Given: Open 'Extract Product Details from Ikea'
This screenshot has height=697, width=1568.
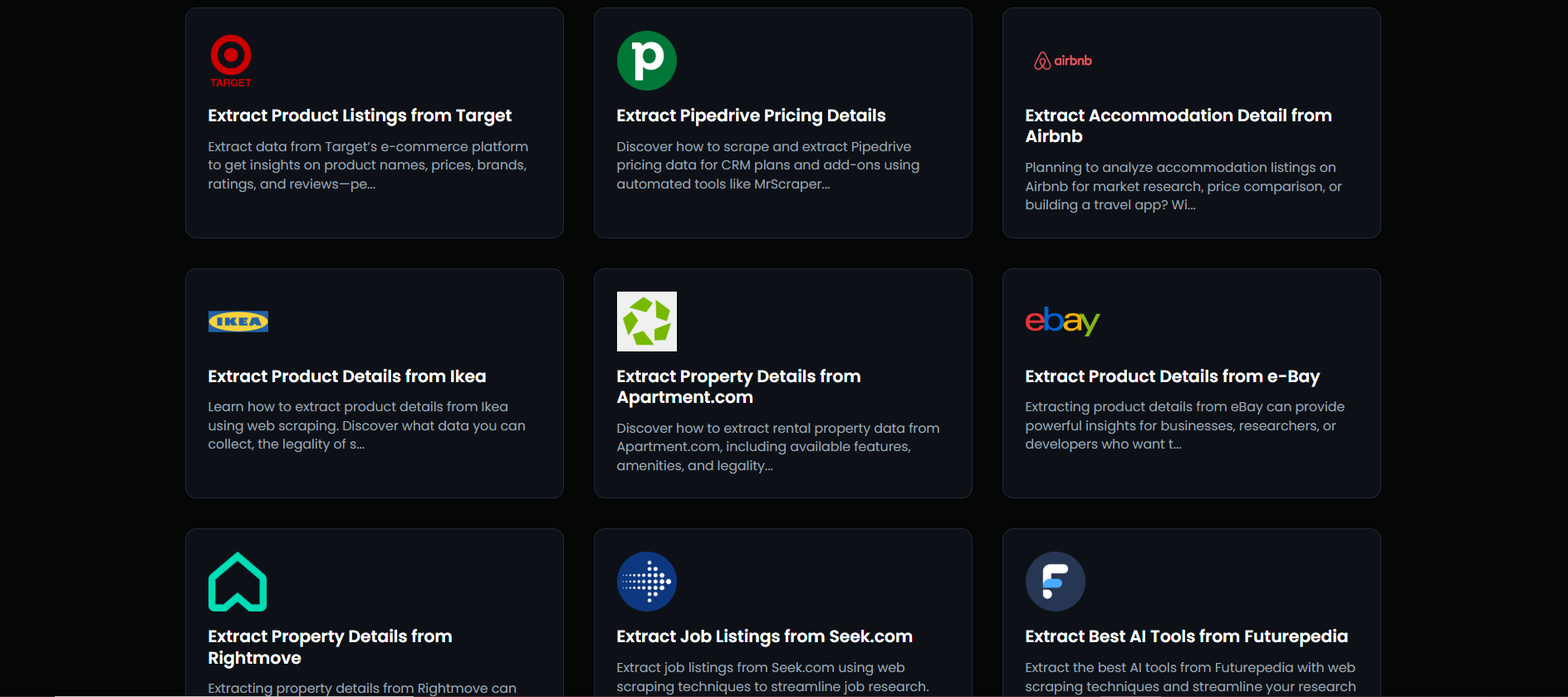Looking at the screenshot, I should 347,376.
